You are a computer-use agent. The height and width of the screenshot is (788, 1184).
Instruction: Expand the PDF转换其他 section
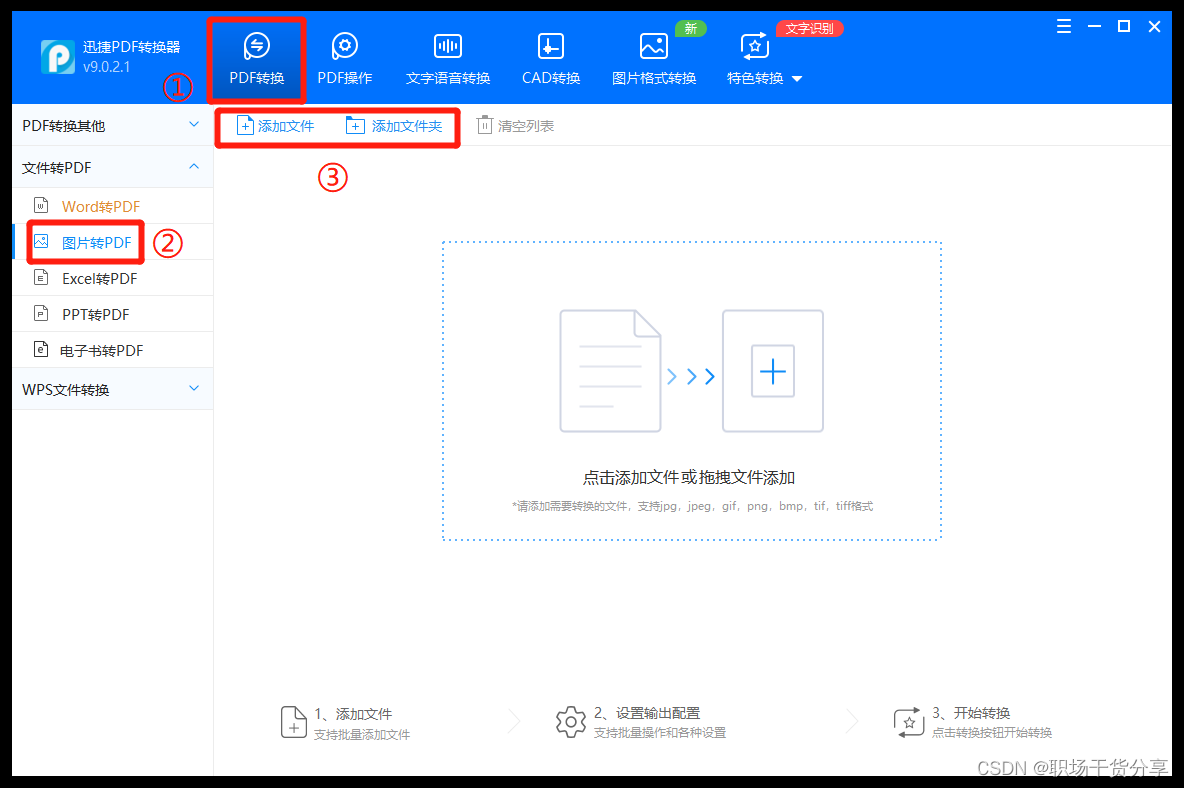click(x=112, y=125)
